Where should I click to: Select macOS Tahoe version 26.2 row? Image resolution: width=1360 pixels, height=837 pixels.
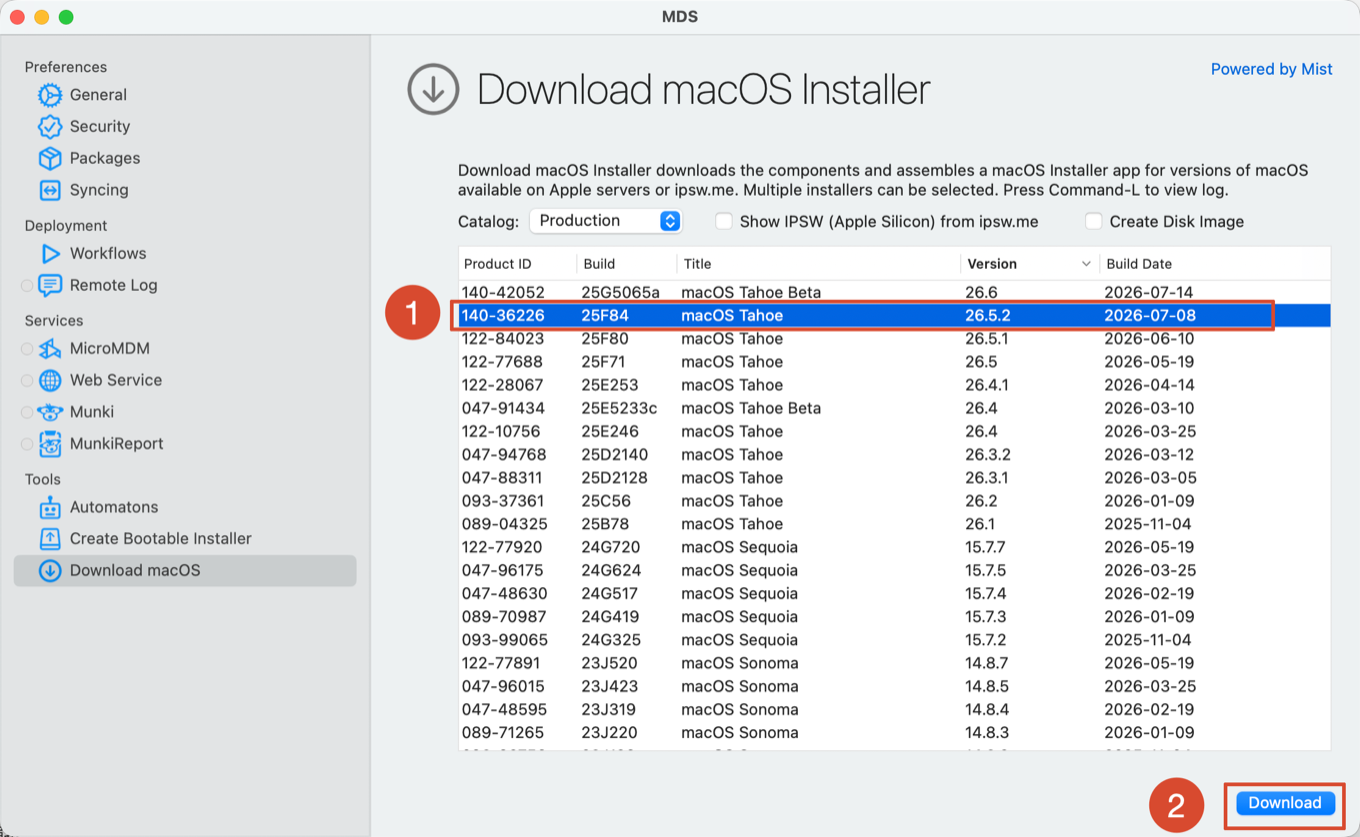click(895, 501)
